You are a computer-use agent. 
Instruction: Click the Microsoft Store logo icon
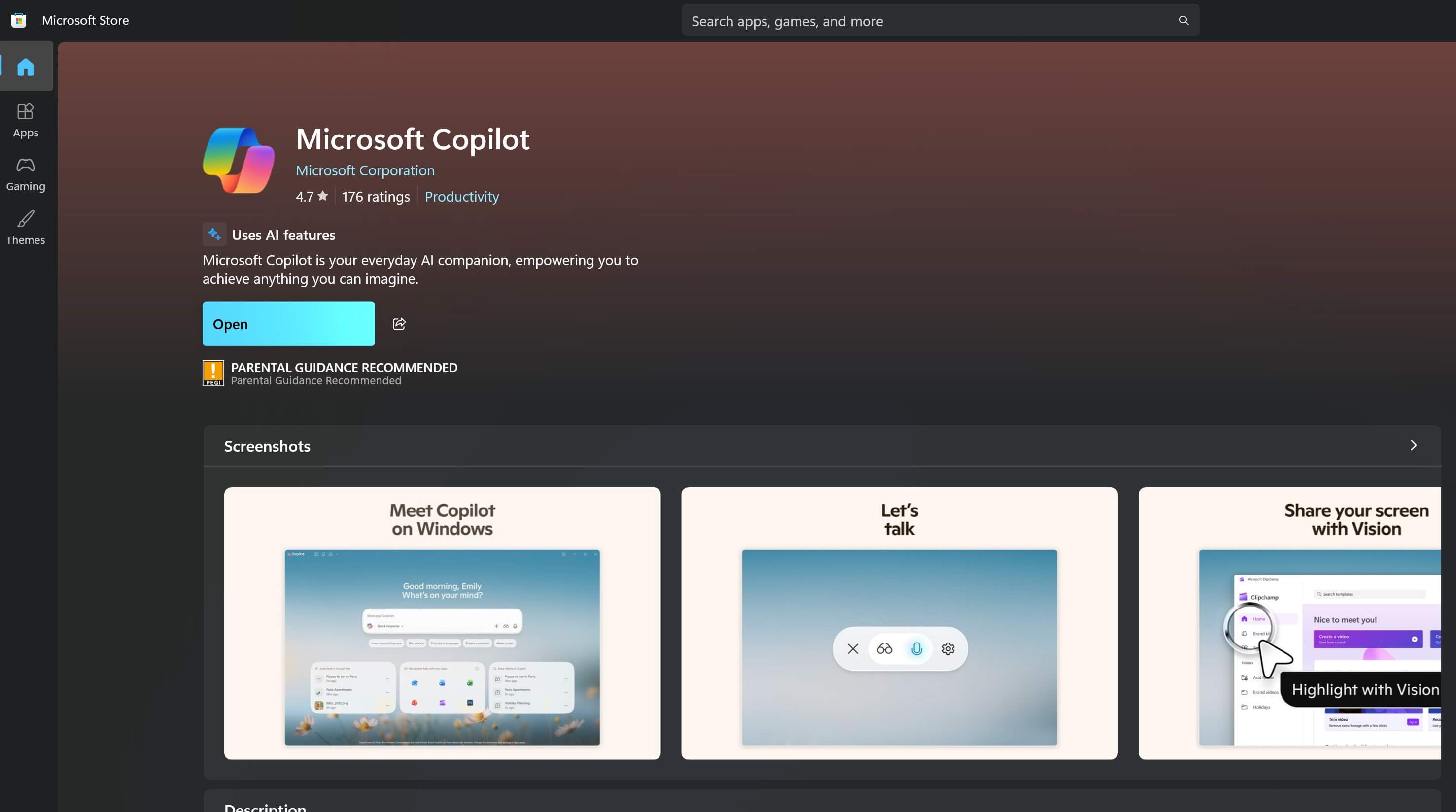pyautogui.click(x=19, y=20)
